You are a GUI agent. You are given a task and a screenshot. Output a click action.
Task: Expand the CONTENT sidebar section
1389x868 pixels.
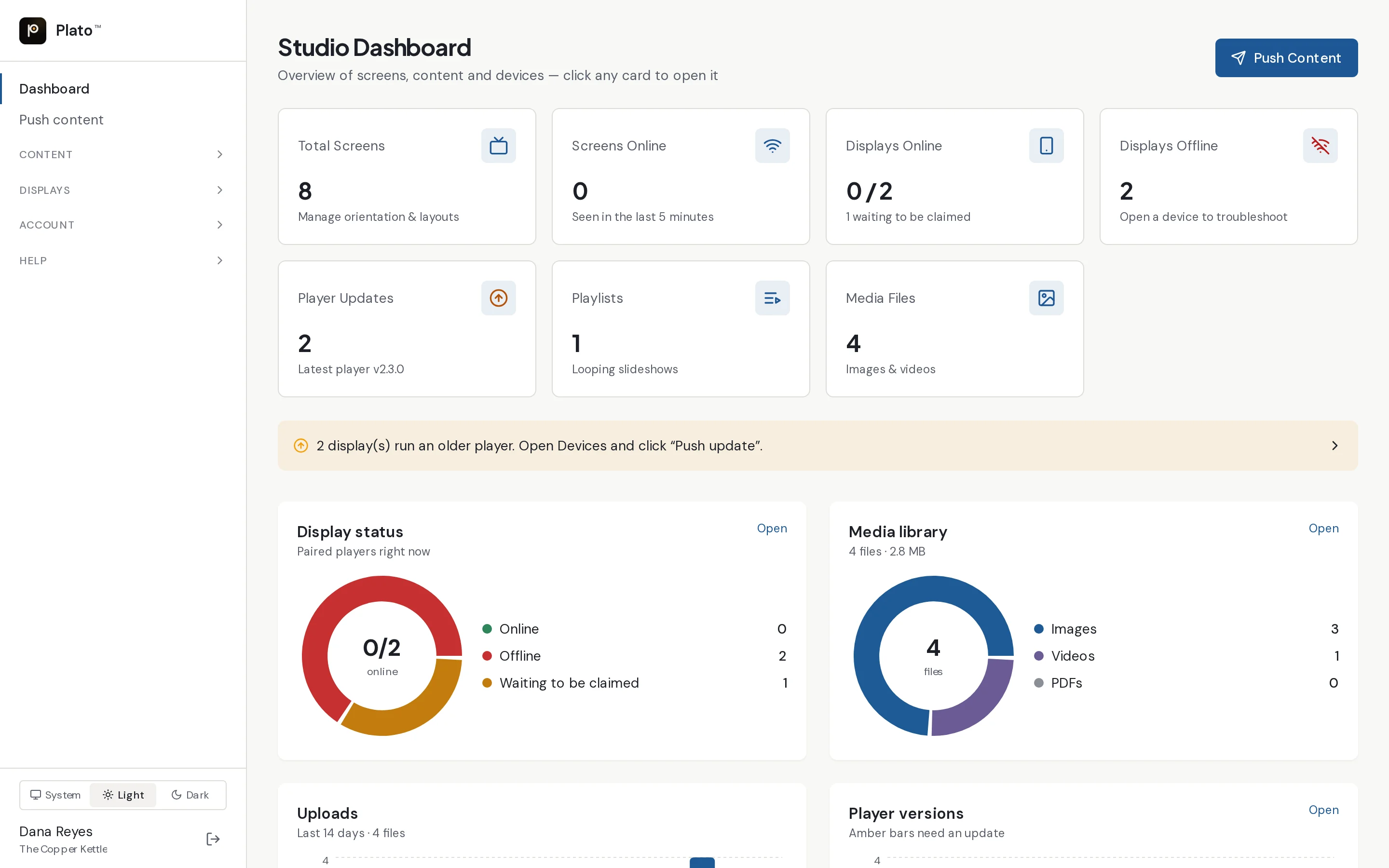point(123,154)
